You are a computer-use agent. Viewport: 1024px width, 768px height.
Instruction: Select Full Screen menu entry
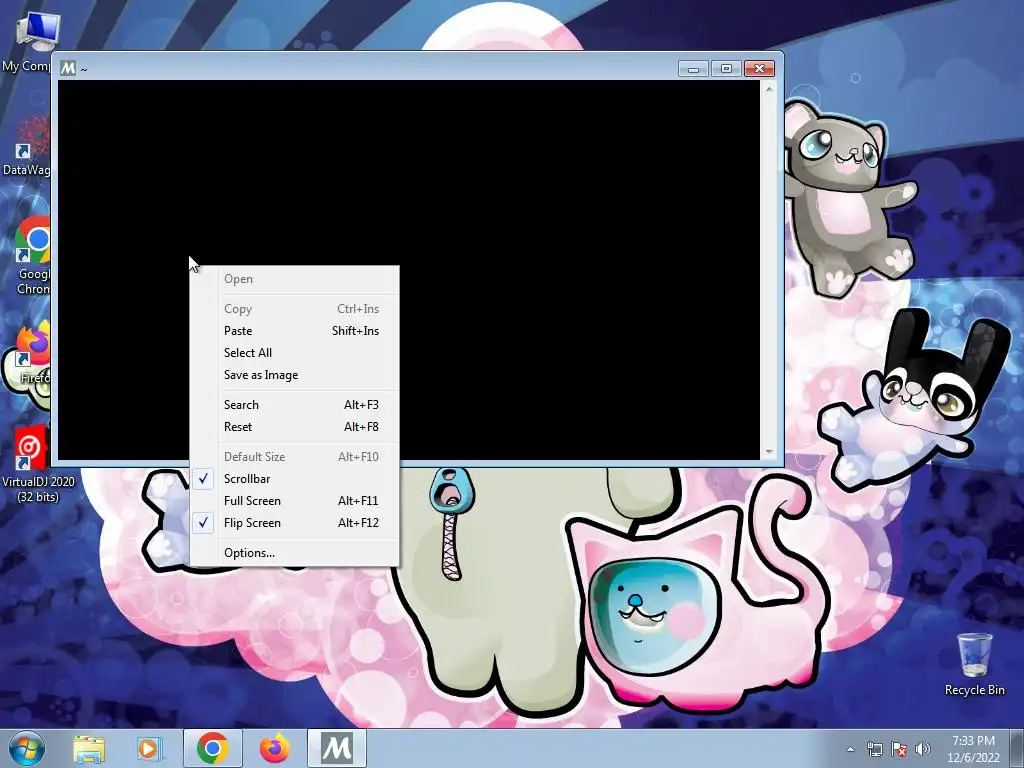click(295, 501)
